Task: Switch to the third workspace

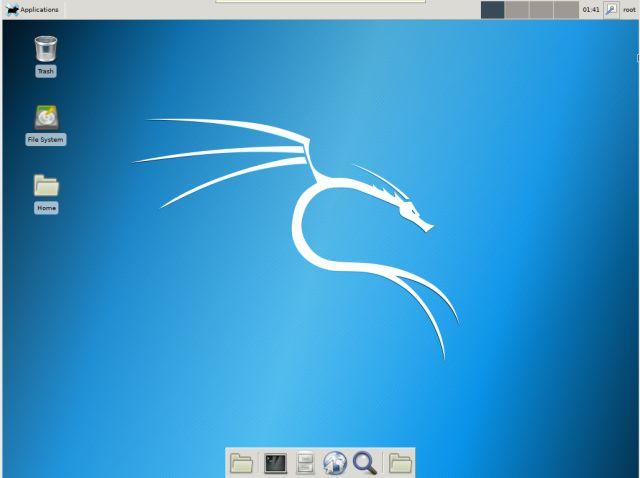Action: tap(543, 9)
